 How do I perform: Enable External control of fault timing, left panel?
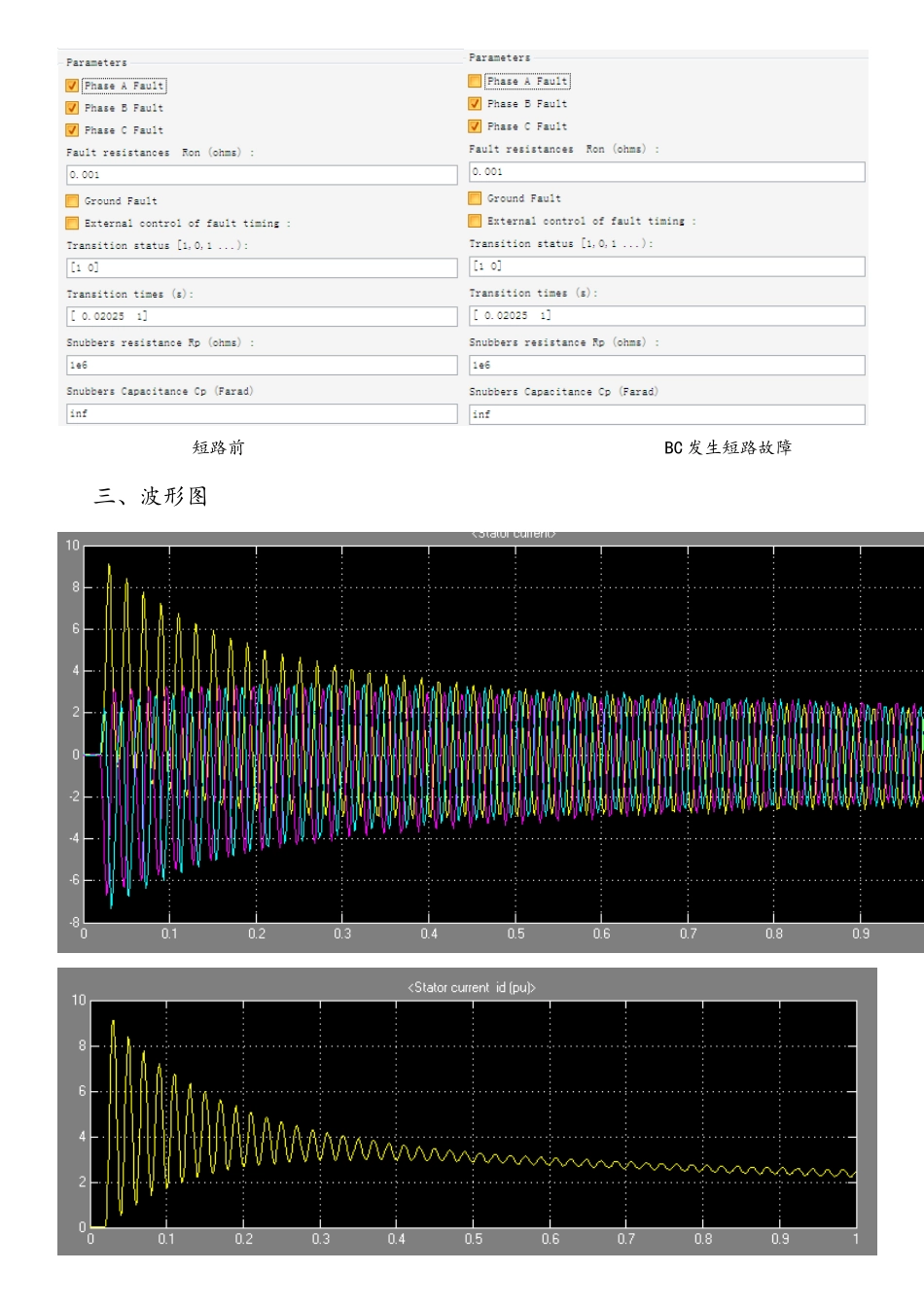pyautogui.click(x=72, y=224)
